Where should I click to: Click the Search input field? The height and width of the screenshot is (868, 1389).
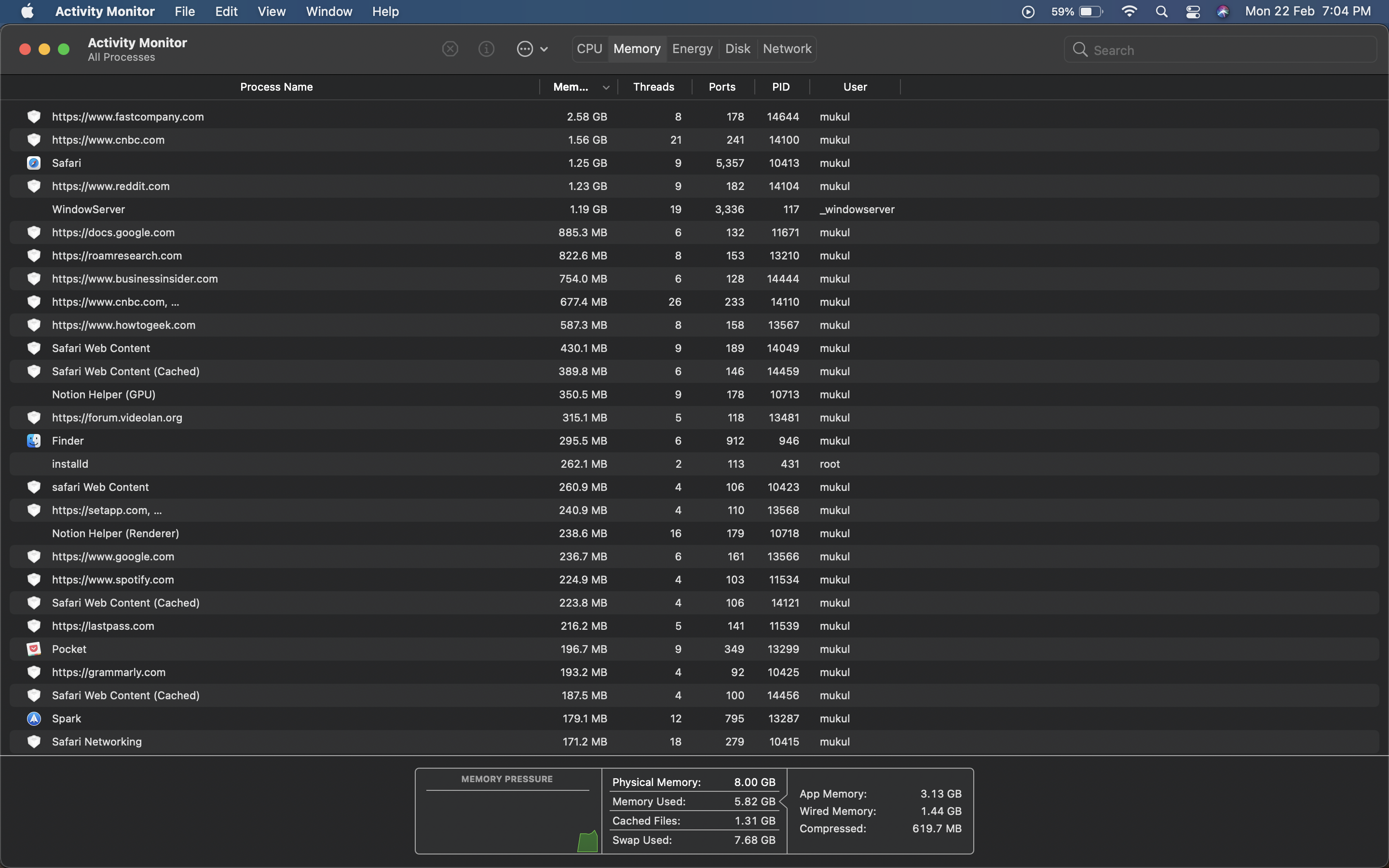(x=1228, y=50)
